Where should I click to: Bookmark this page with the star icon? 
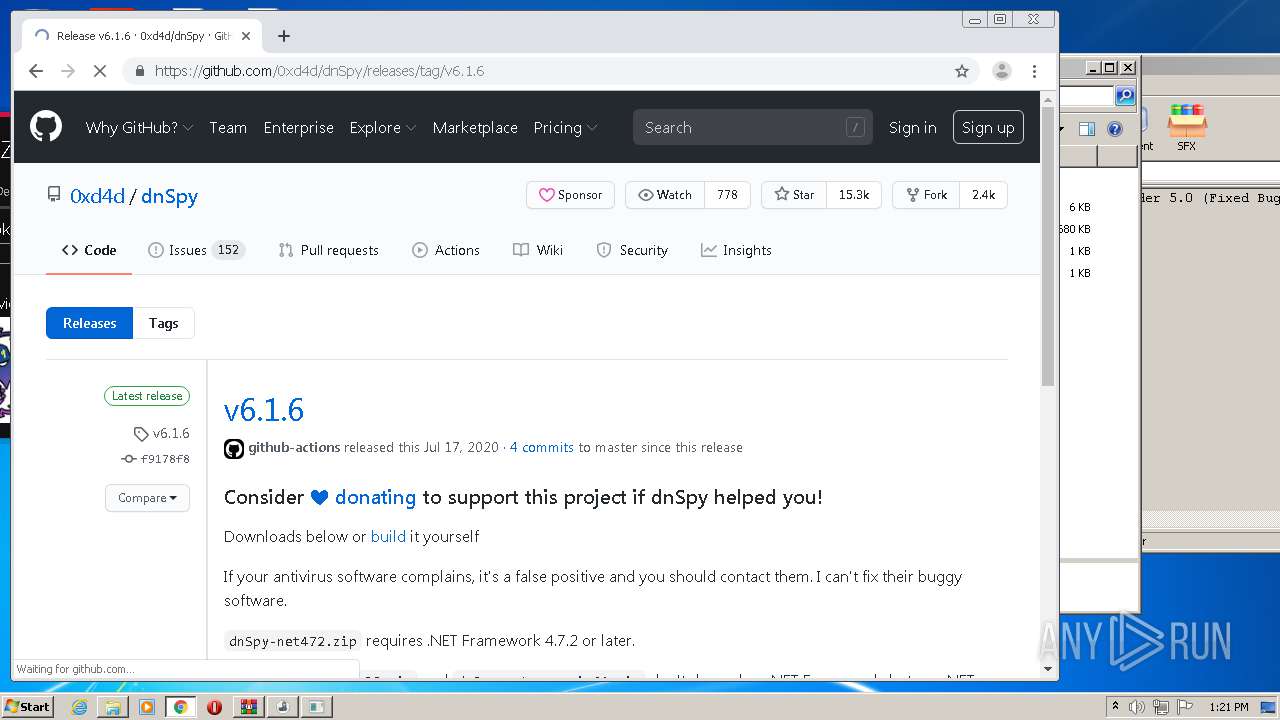962,71
